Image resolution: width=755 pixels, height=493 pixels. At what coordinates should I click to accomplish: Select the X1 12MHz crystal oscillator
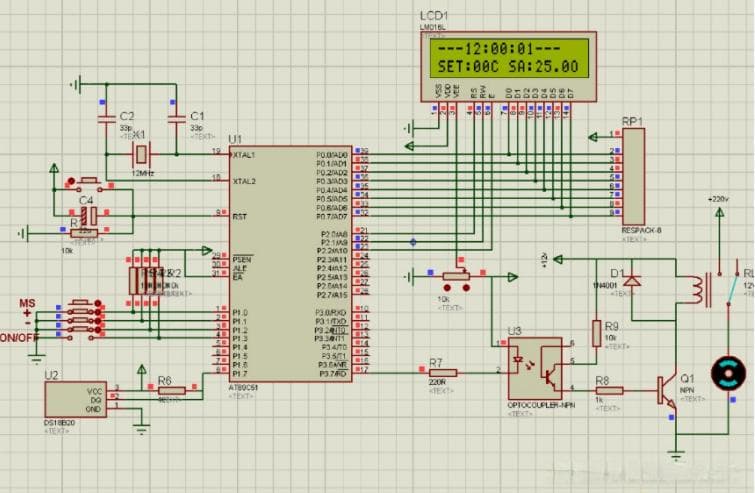click(141, 154)
